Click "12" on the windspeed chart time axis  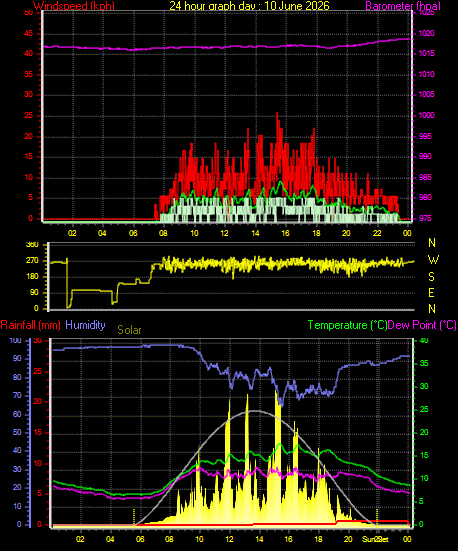pos(225,233)
